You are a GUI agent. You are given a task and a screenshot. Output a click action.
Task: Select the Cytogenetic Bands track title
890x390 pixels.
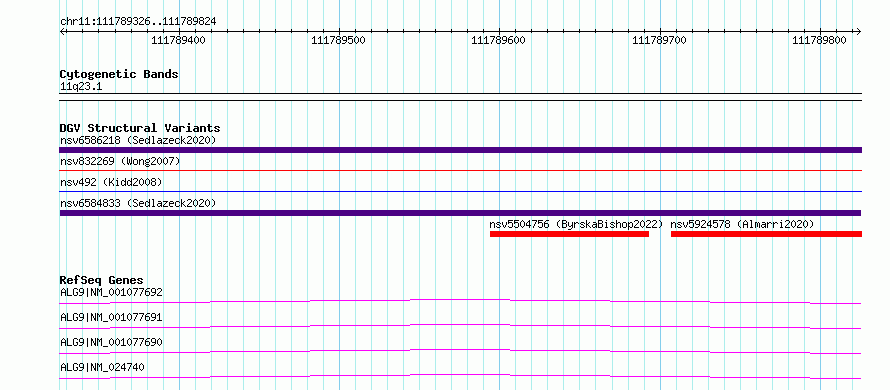(x=119, y=74)
